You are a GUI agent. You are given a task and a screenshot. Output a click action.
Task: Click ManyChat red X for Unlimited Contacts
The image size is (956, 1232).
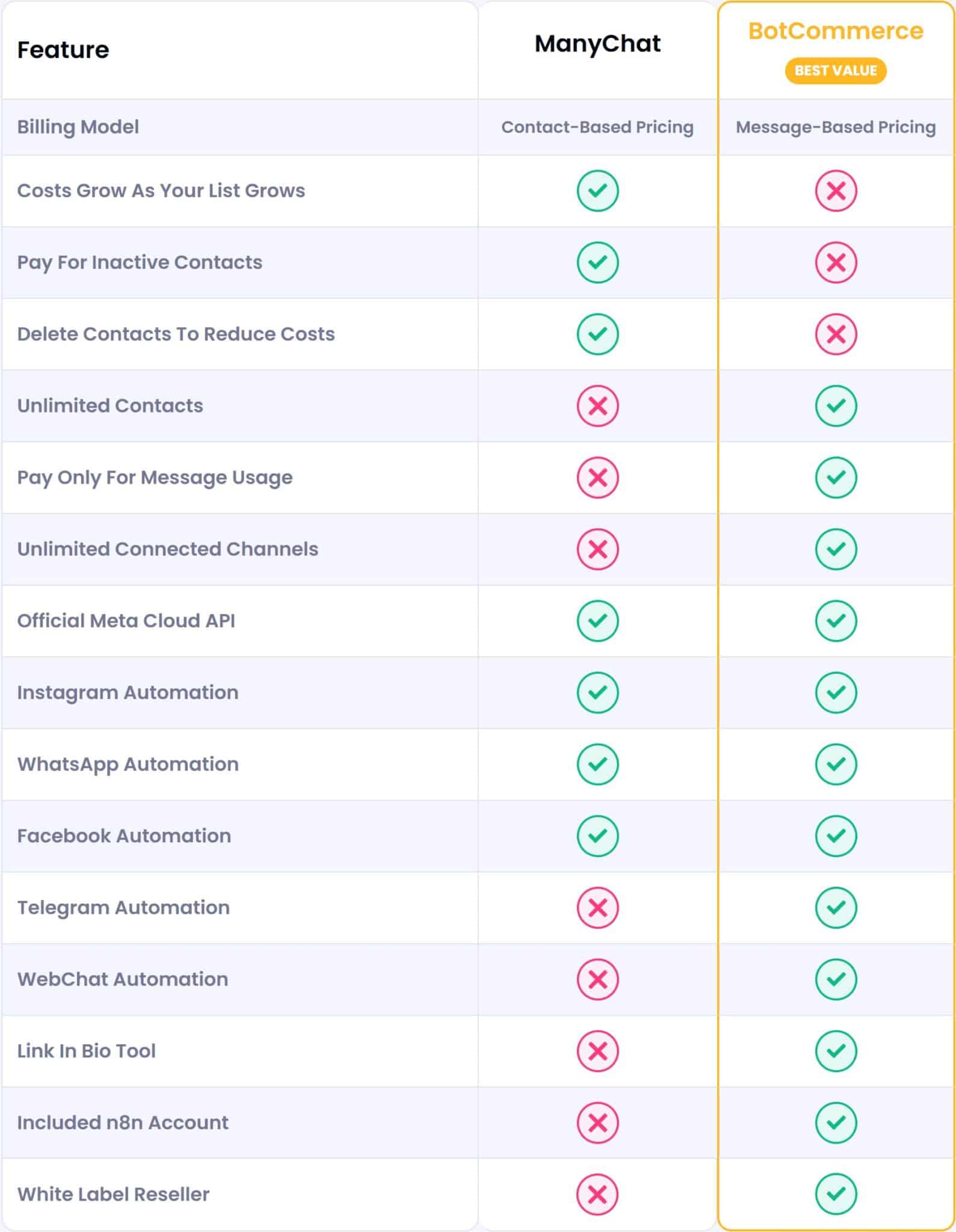coord(597,406)
